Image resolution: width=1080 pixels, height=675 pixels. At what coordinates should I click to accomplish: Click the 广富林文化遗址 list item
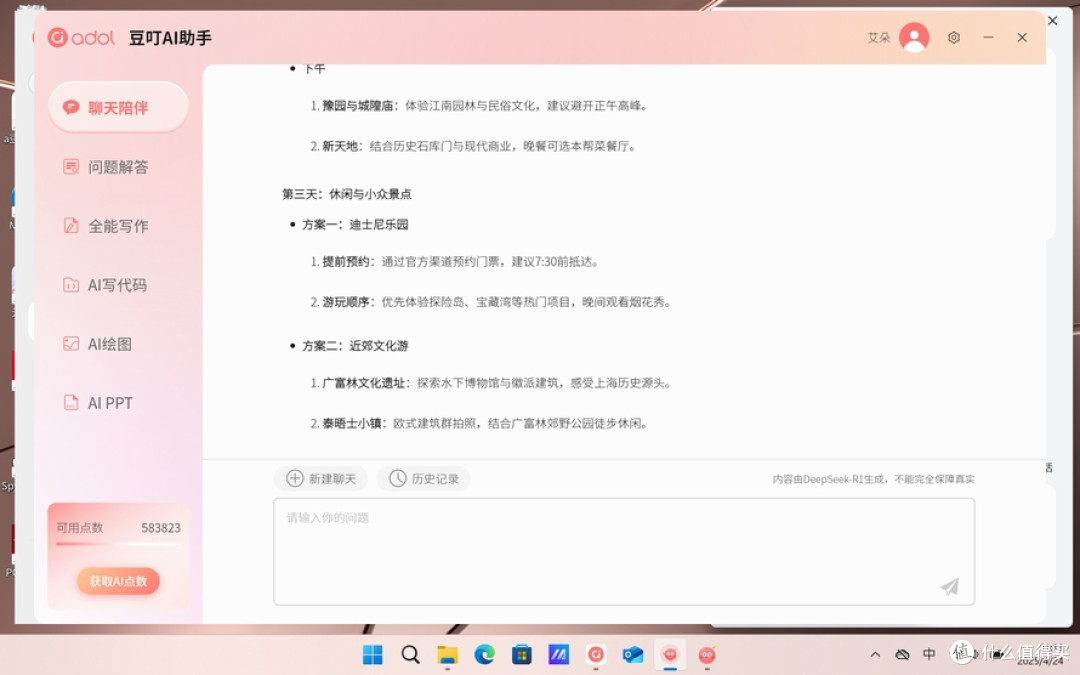pos(490,383)
